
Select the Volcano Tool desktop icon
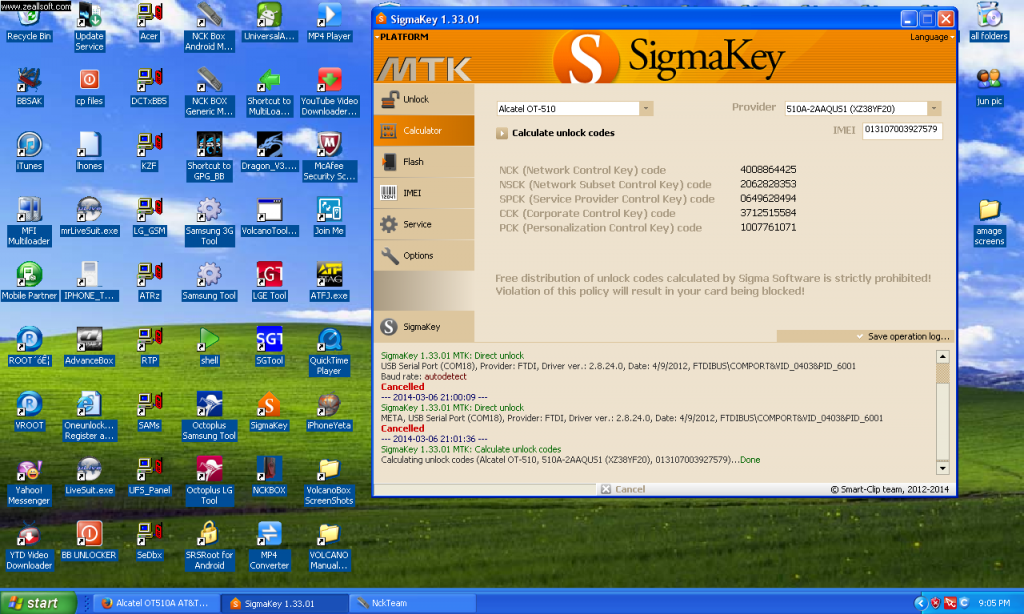point(270,216)
